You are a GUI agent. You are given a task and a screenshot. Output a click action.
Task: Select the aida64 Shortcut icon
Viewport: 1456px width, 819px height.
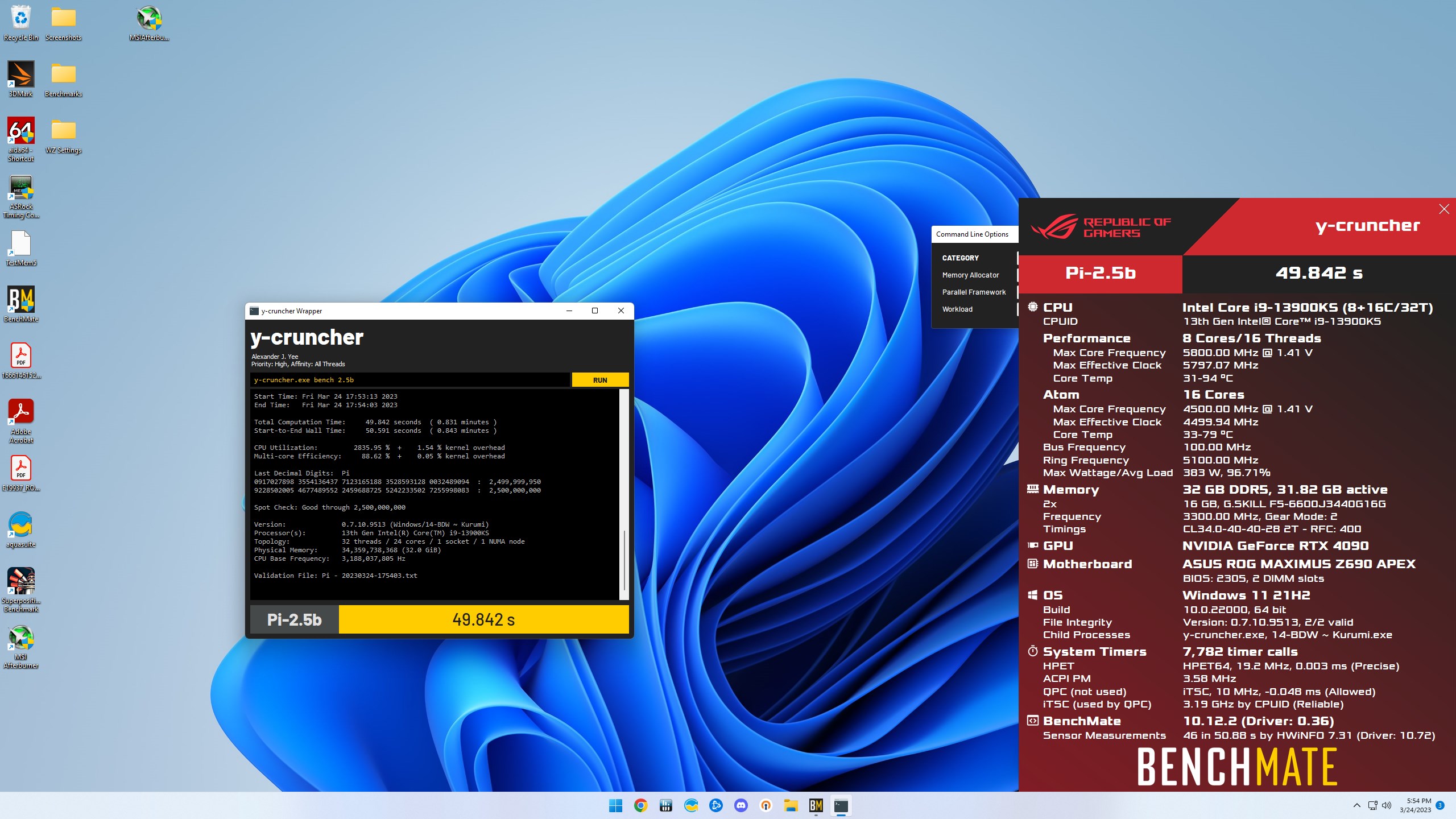pyautogui.click(x=20, y=139)
